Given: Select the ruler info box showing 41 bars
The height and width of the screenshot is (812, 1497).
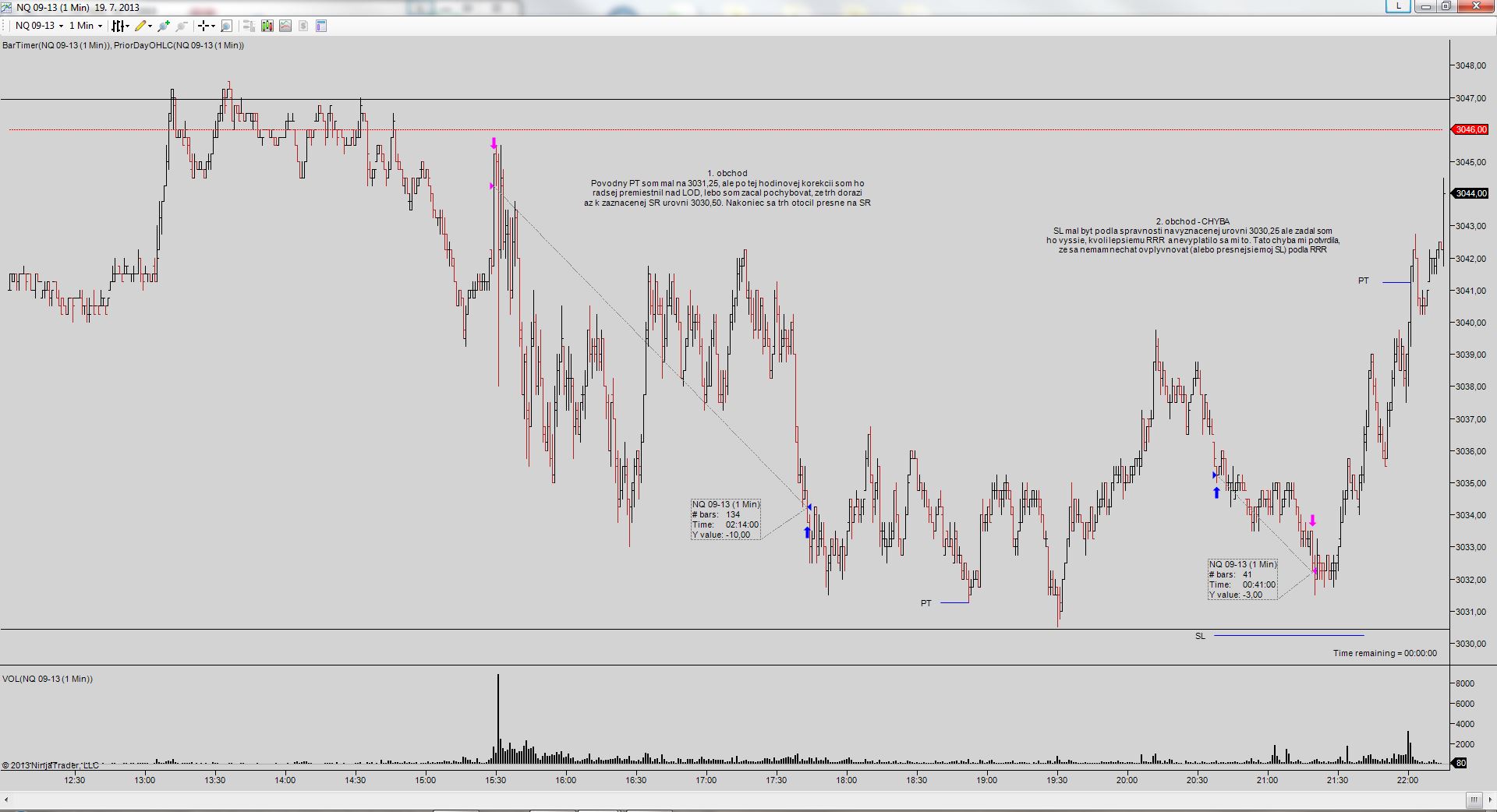Looking at the screenshot, I should pos(1243,580).
